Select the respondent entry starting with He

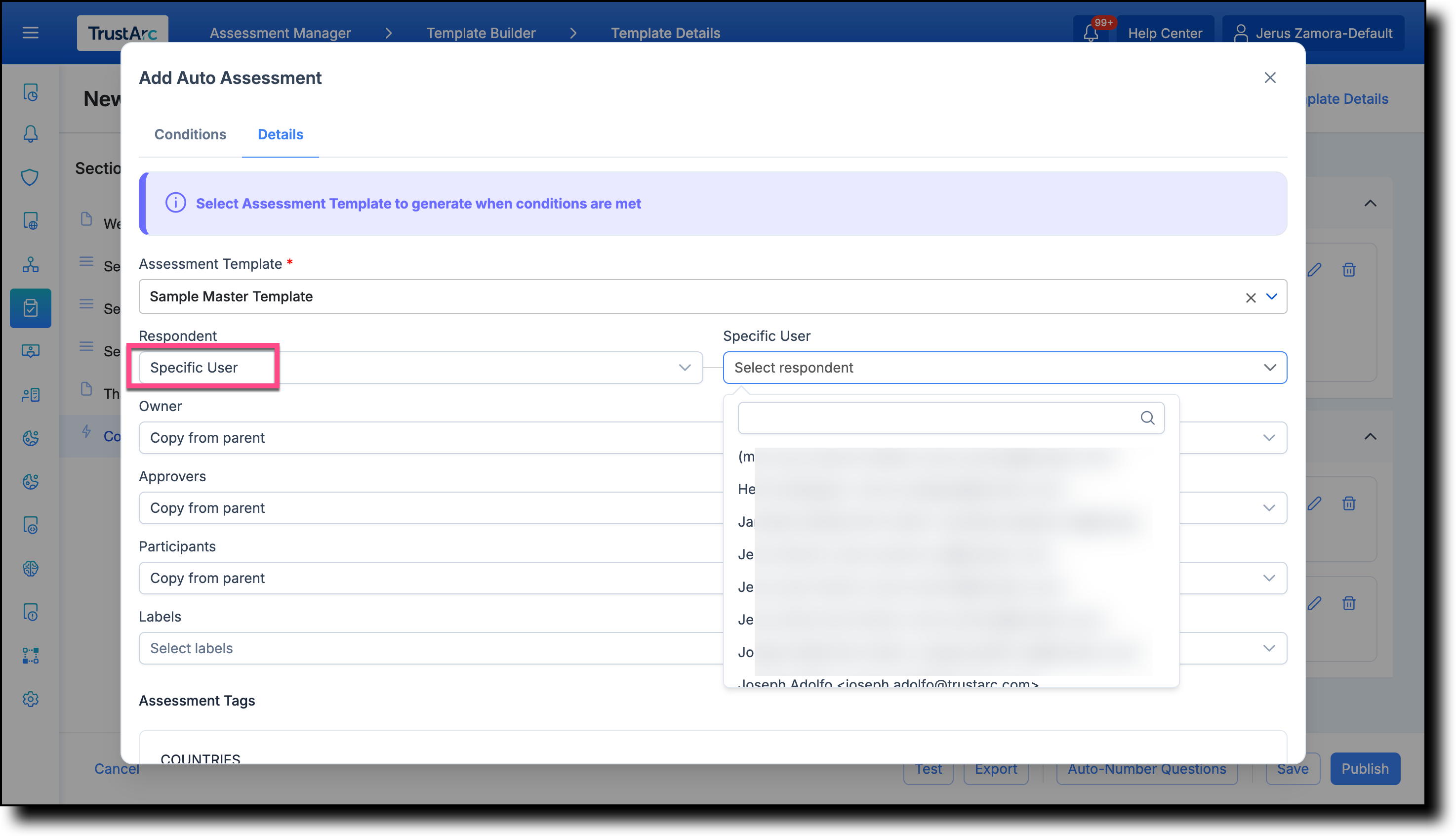950,489
